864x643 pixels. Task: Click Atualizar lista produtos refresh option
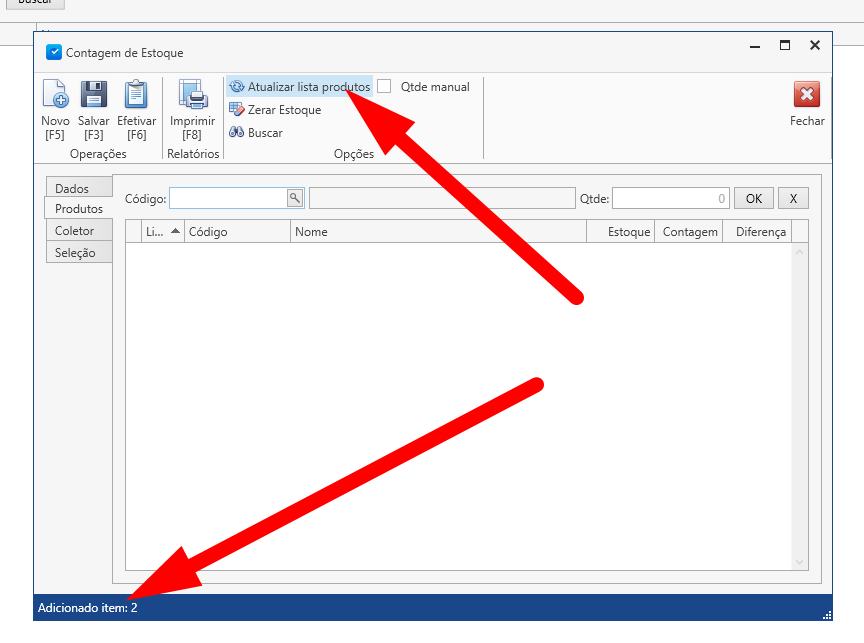pyautogui.click(x=300, y=87)
